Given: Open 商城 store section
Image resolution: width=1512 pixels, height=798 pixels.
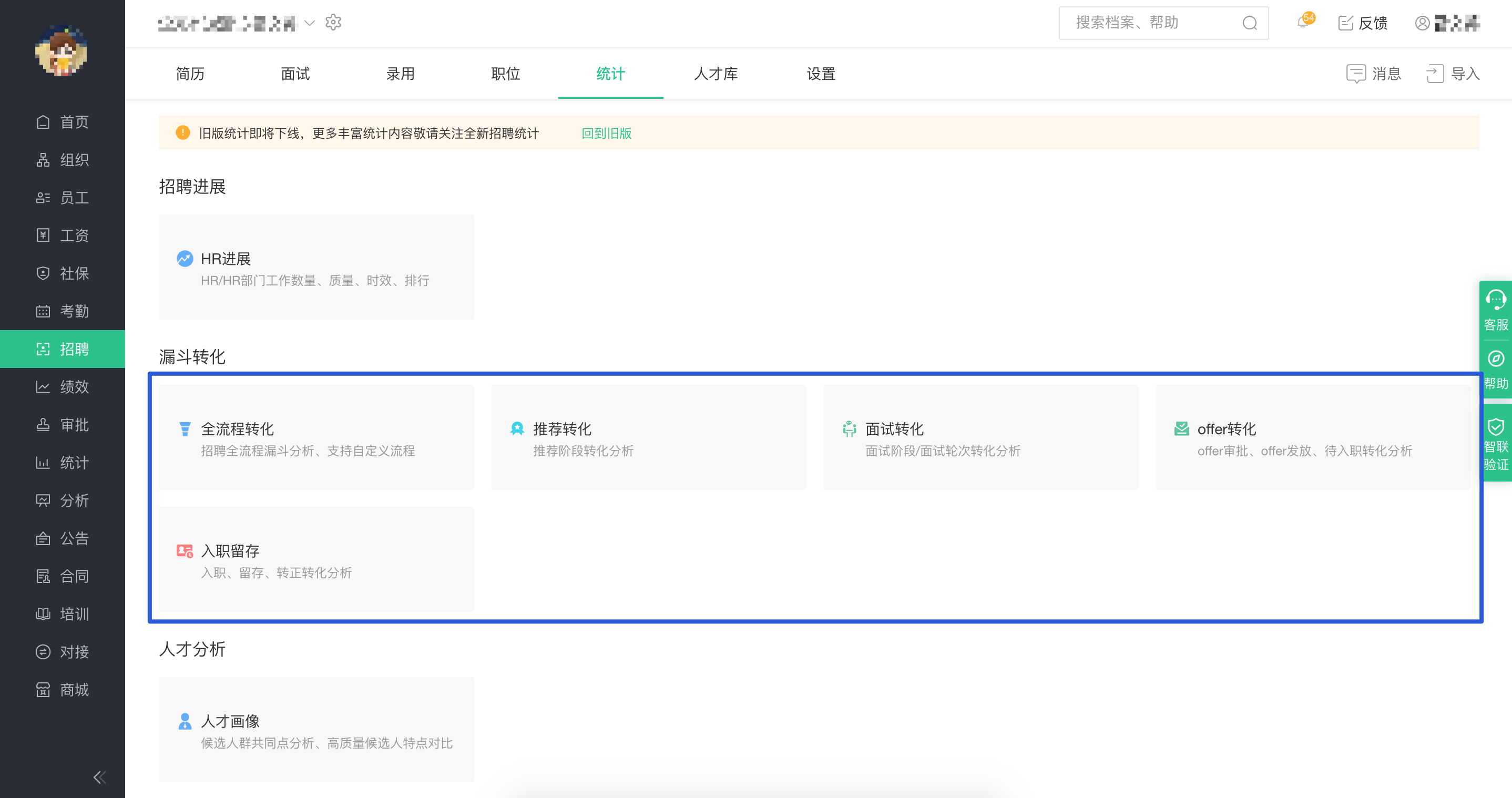Looking at the screenshot, I should click(x=62, y=690).
